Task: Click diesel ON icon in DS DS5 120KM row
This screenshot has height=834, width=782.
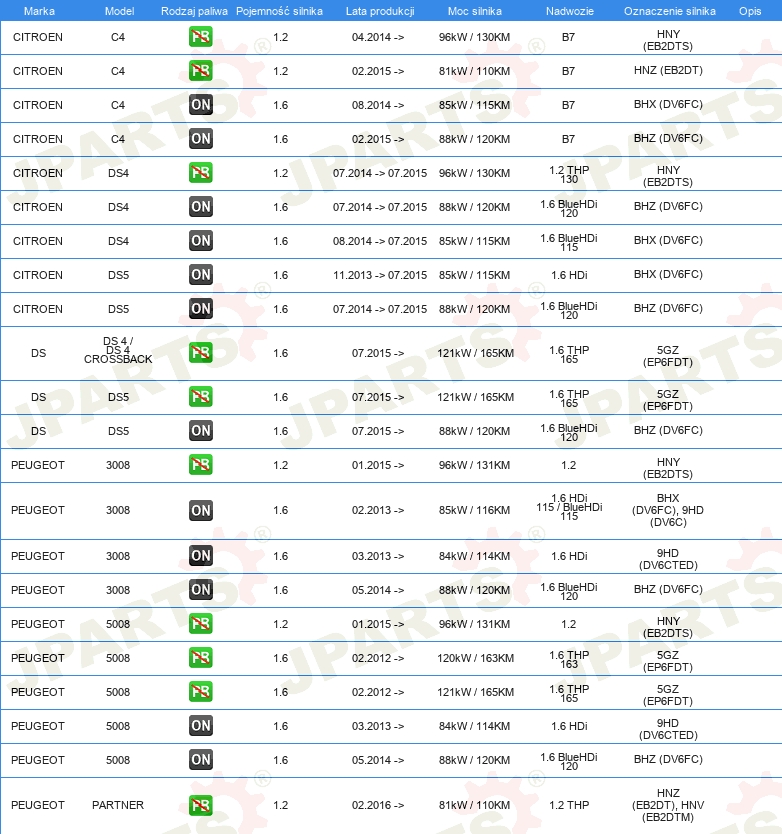Action: pyautogui.click(x=201, y=431)
